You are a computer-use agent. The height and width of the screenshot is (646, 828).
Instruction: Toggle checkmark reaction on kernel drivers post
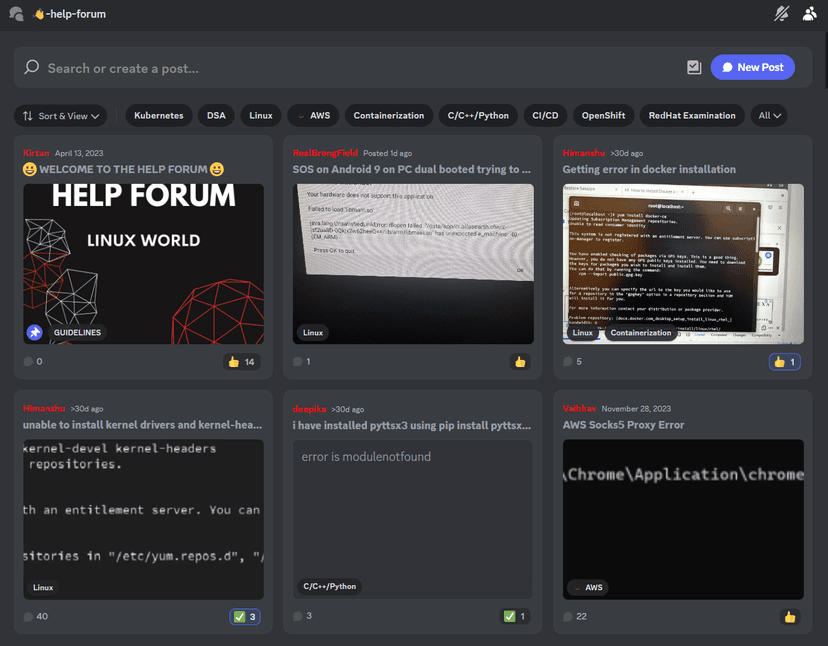pos(245,616)
